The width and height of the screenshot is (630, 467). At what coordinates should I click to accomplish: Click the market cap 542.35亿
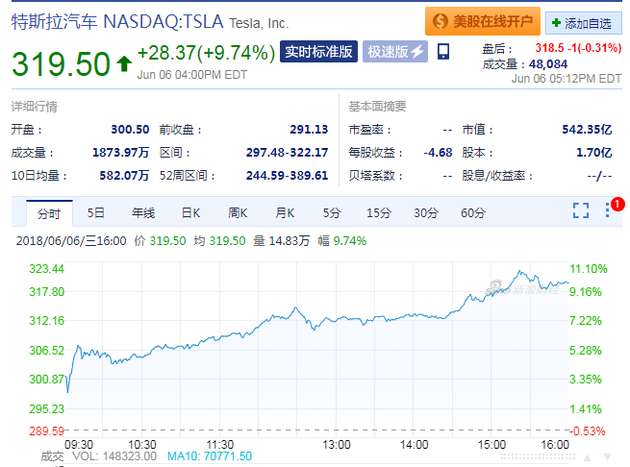click(x=587, y=129)
